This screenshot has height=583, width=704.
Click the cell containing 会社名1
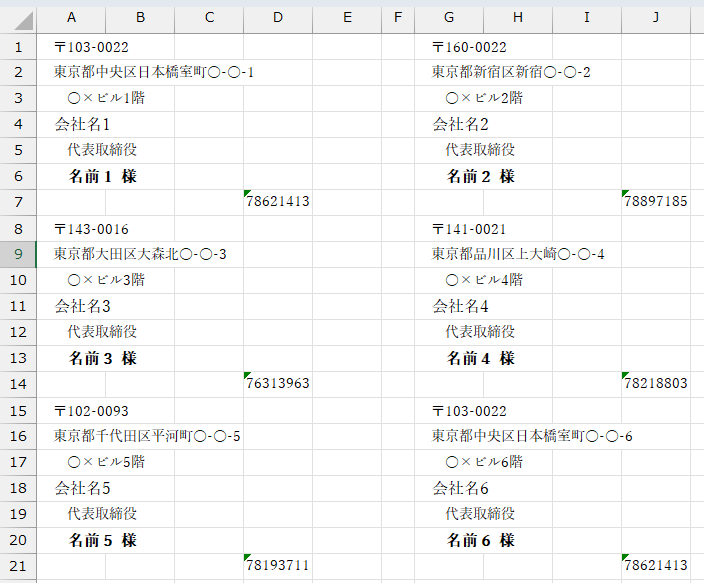(82, 125)
